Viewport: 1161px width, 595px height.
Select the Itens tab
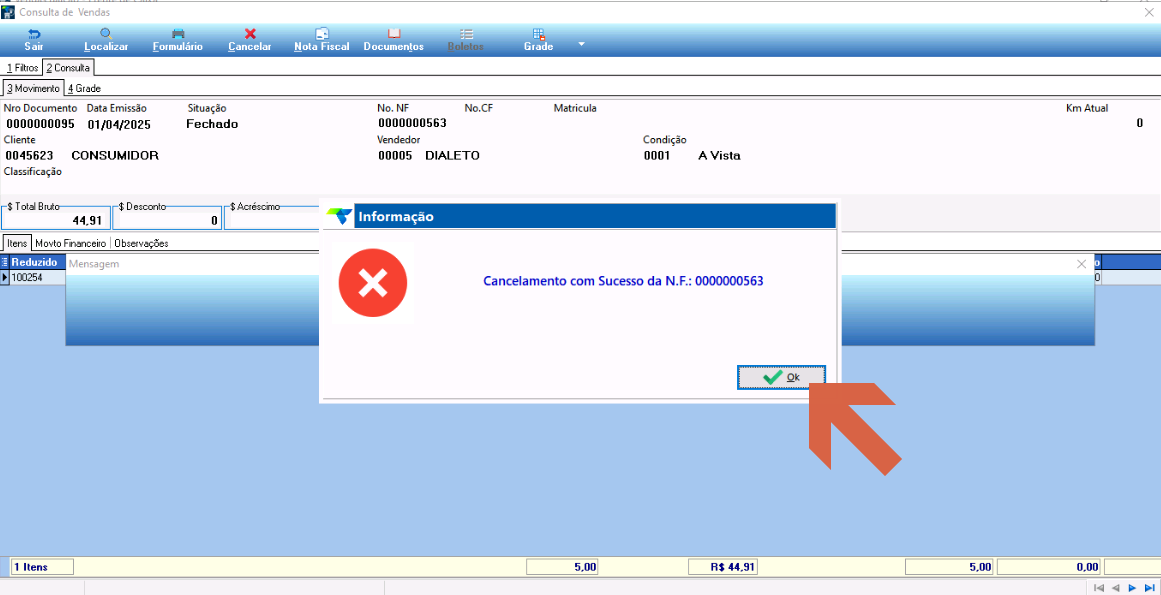tap(16, 243)
